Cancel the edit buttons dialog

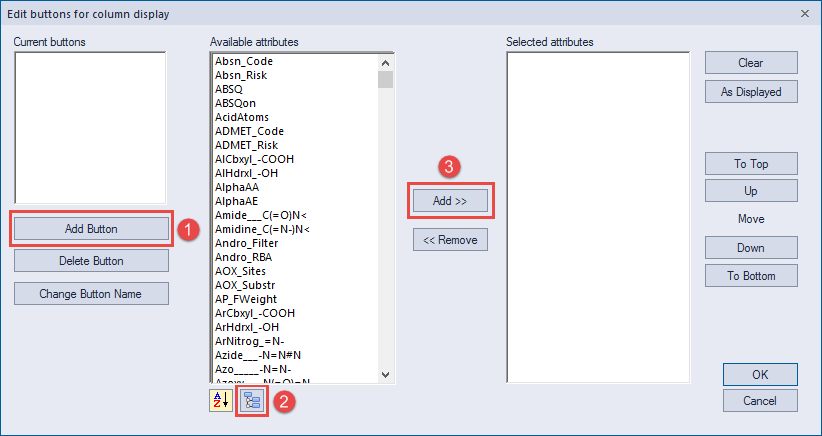coord(760,401)
